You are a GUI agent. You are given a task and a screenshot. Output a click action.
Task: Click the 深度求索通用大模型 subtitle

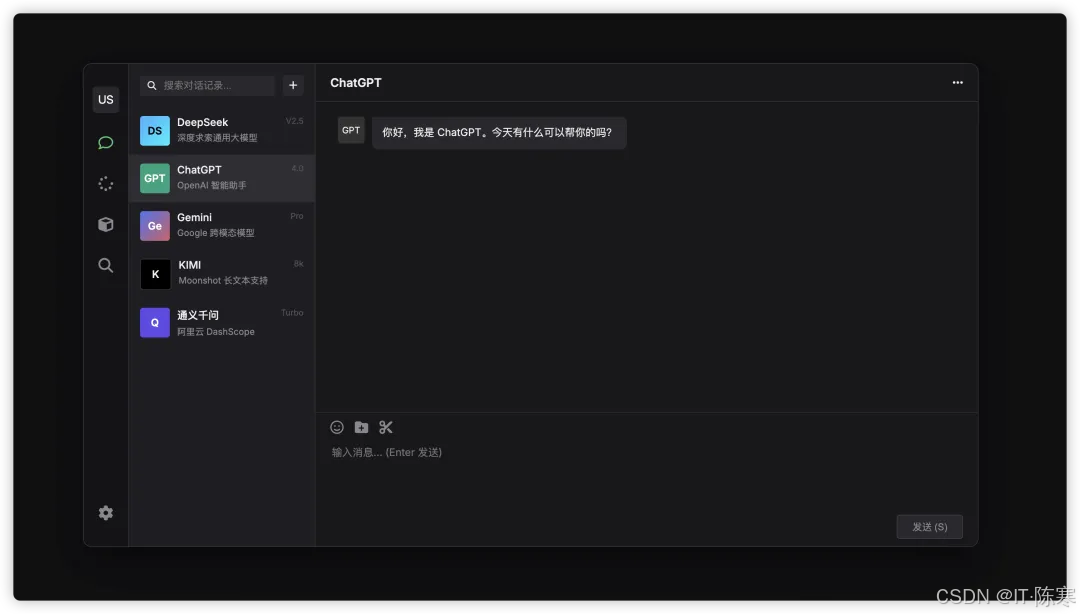(x=217, y=138)
